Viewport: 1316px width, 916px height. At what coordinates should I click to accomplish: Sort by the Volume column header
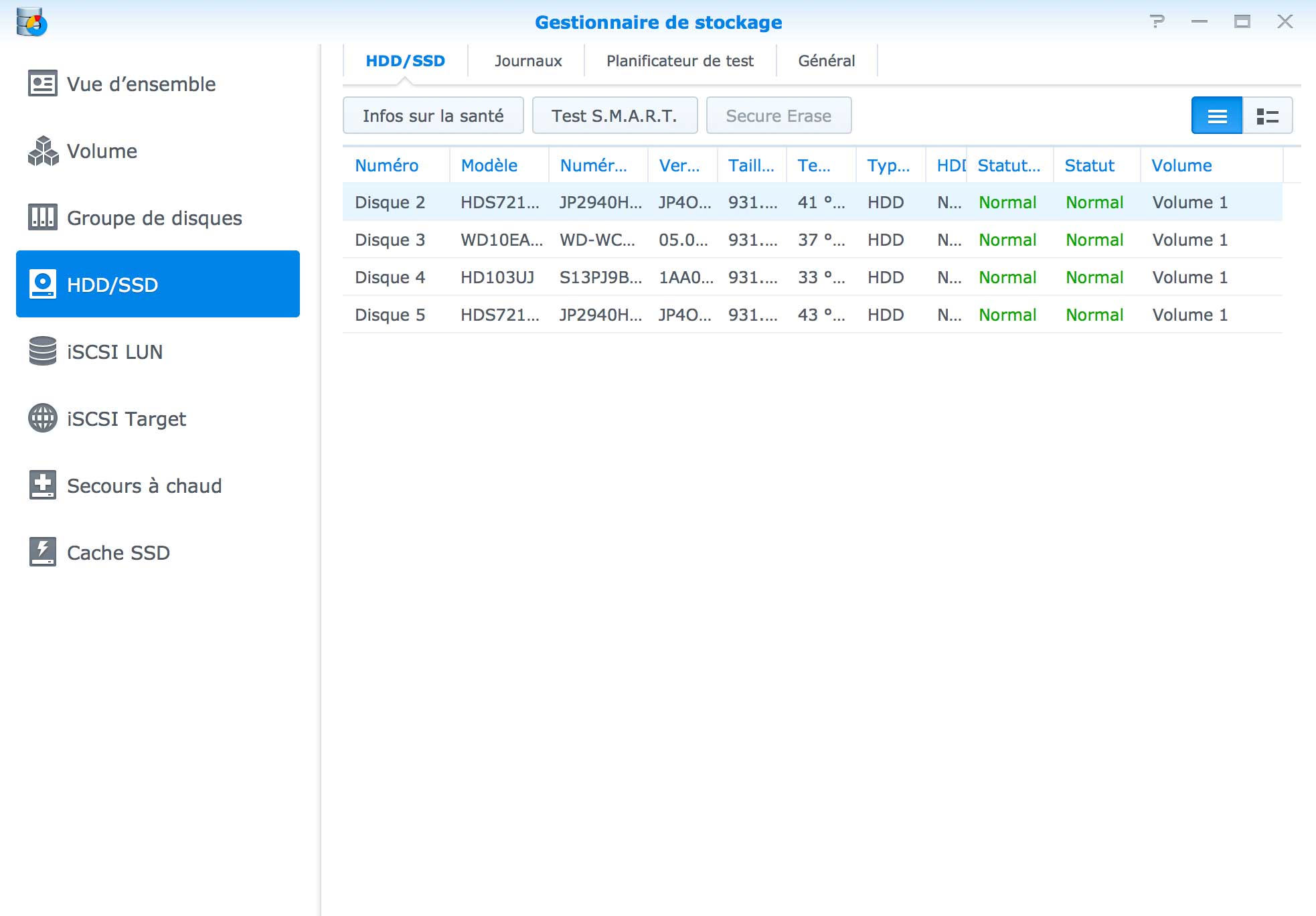(1181, 165)
